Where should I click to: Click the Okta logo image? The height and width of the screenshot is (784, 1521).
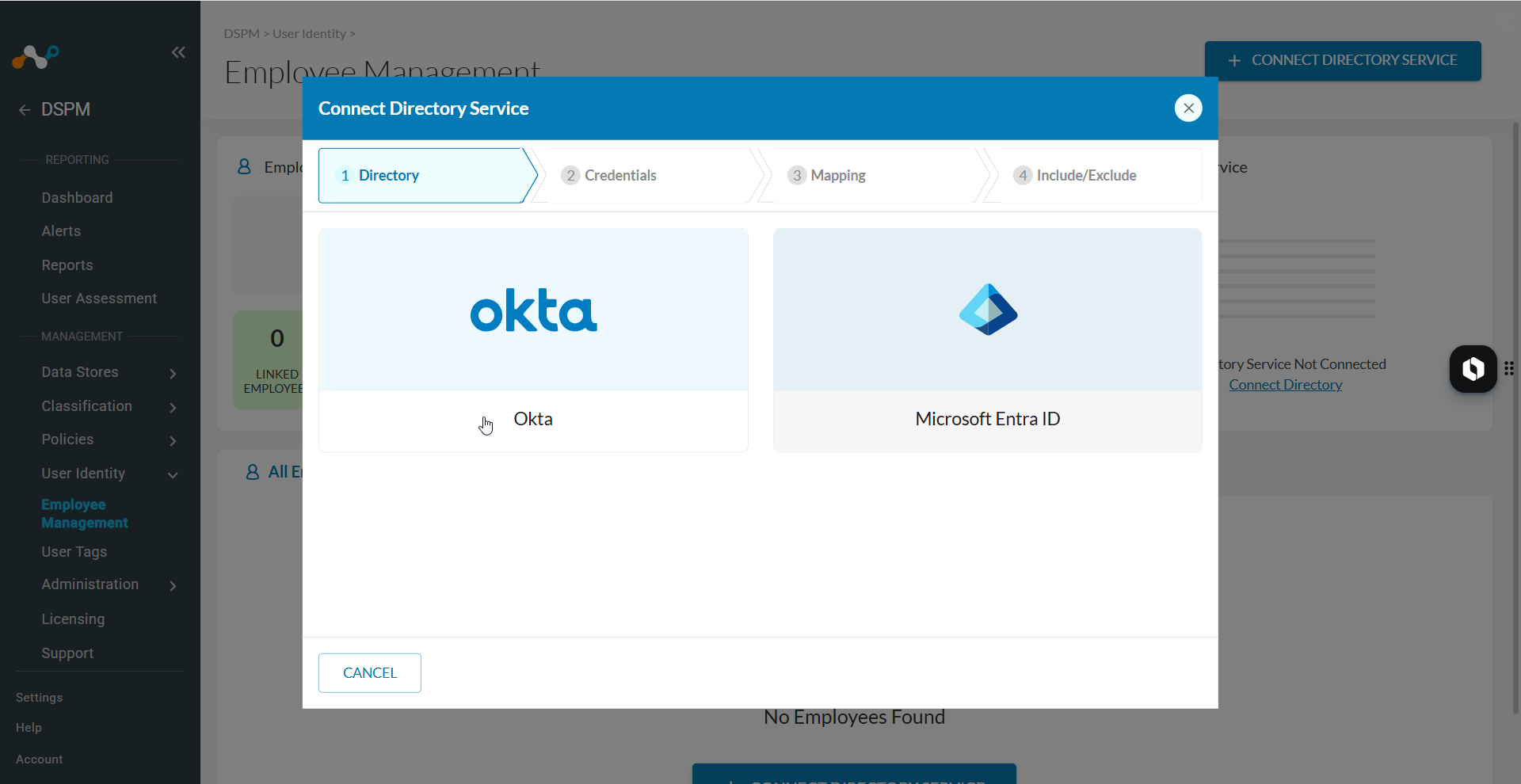click(x=533, y=310)
